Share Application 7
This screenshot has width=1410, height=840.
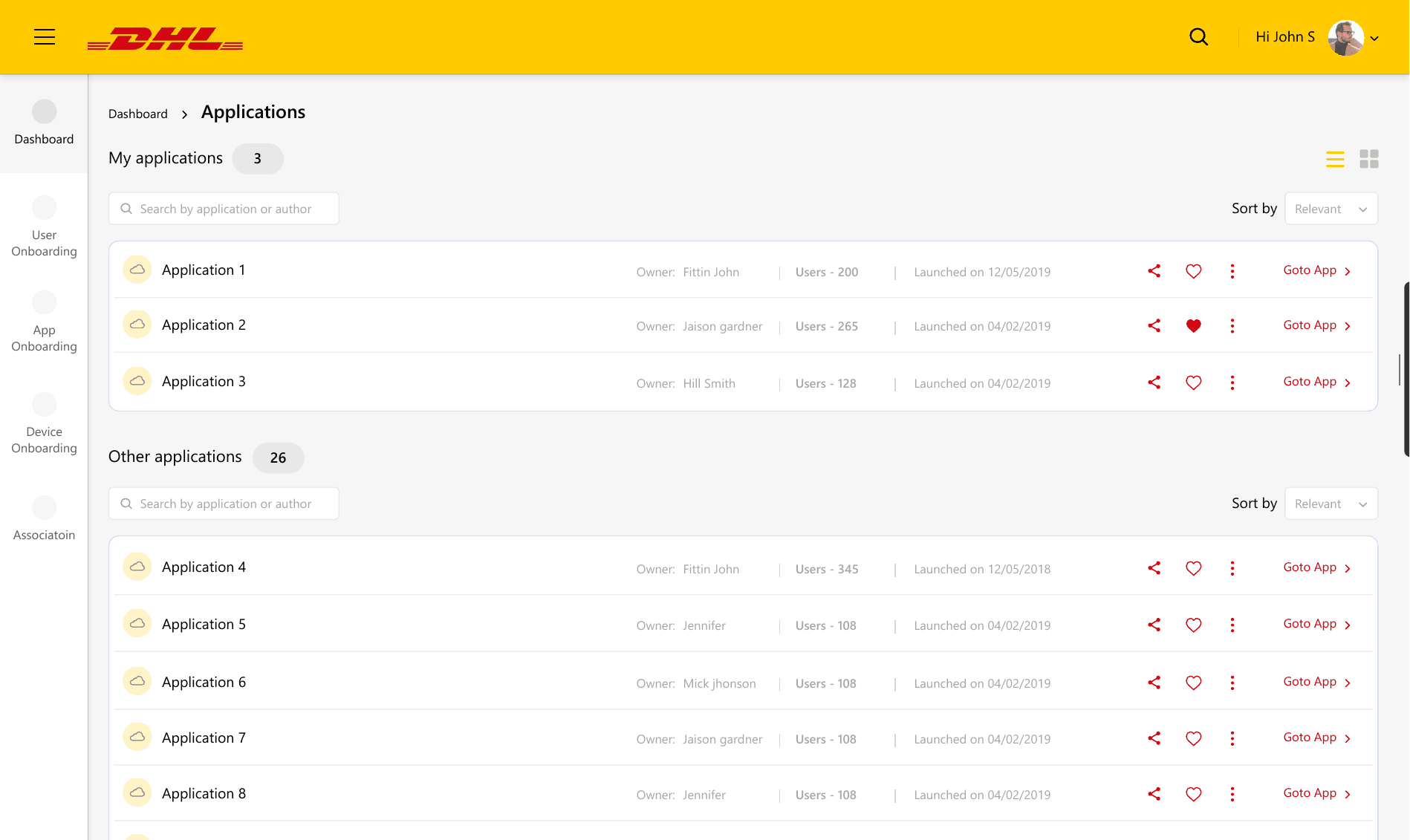click(x=1154, y=738)
